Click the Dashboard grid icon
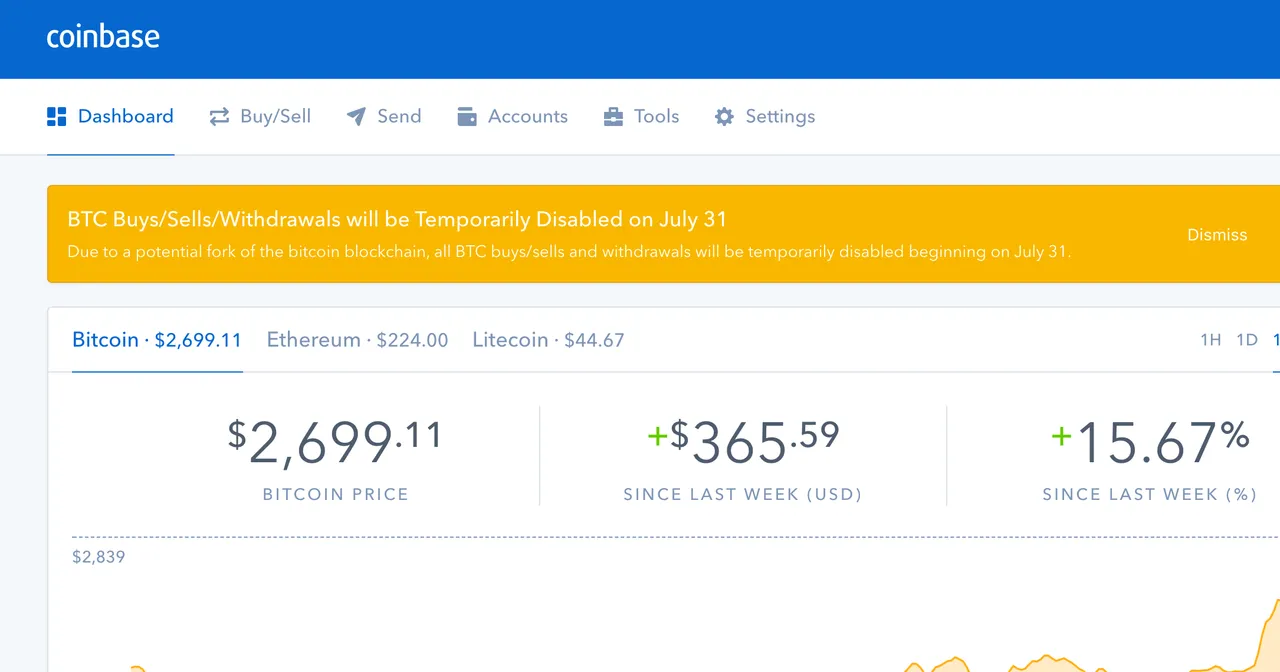Viewport: 1280px width, 672px height. (56, 117)
